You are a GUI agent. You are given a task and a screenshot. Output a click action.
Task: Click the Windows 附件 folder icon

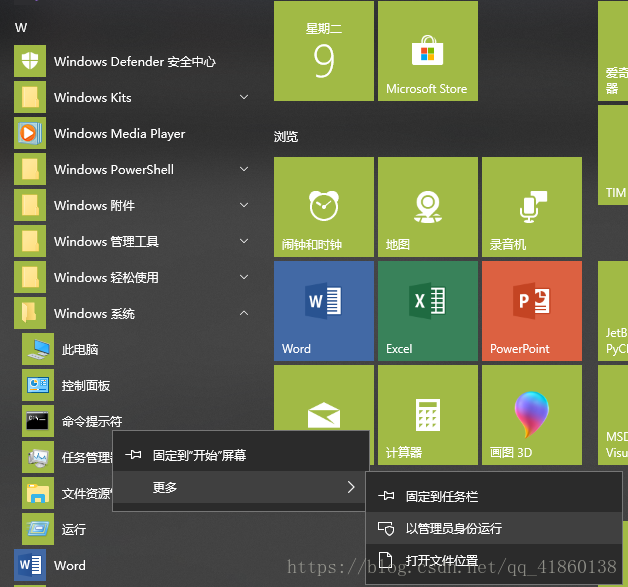(x=30, y=205)
